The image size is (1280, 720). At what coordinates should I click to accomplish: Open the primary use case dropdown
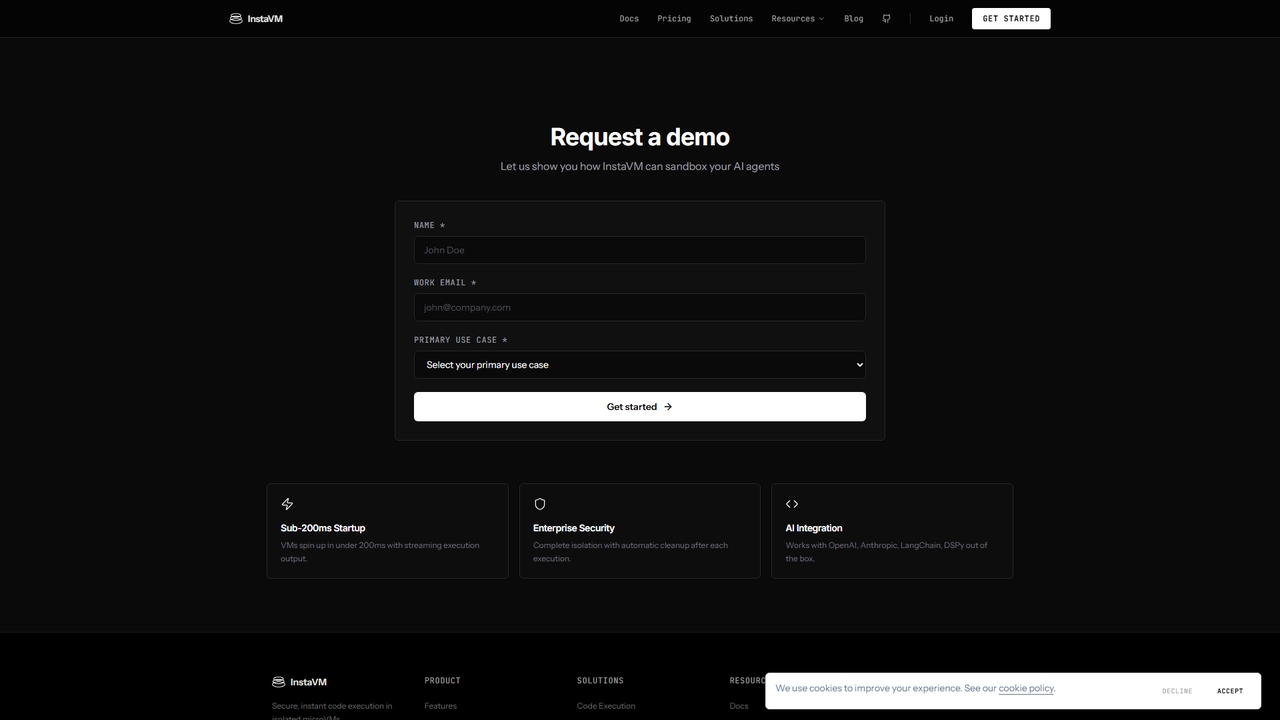tap(640, 365)
